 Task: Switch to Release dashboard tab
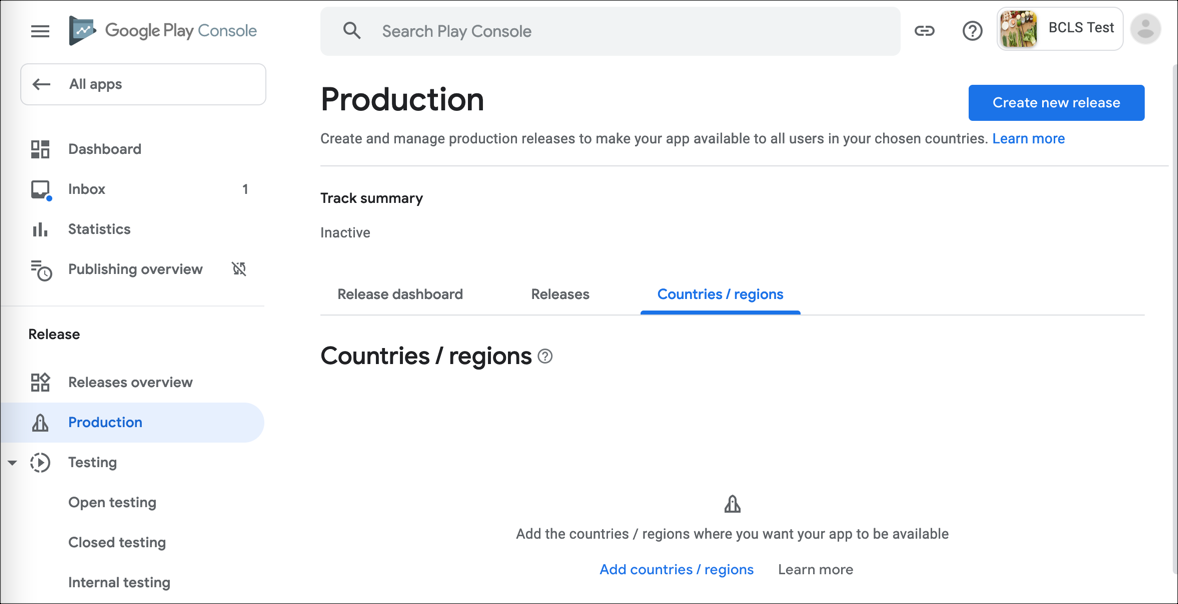click(400, 294)
